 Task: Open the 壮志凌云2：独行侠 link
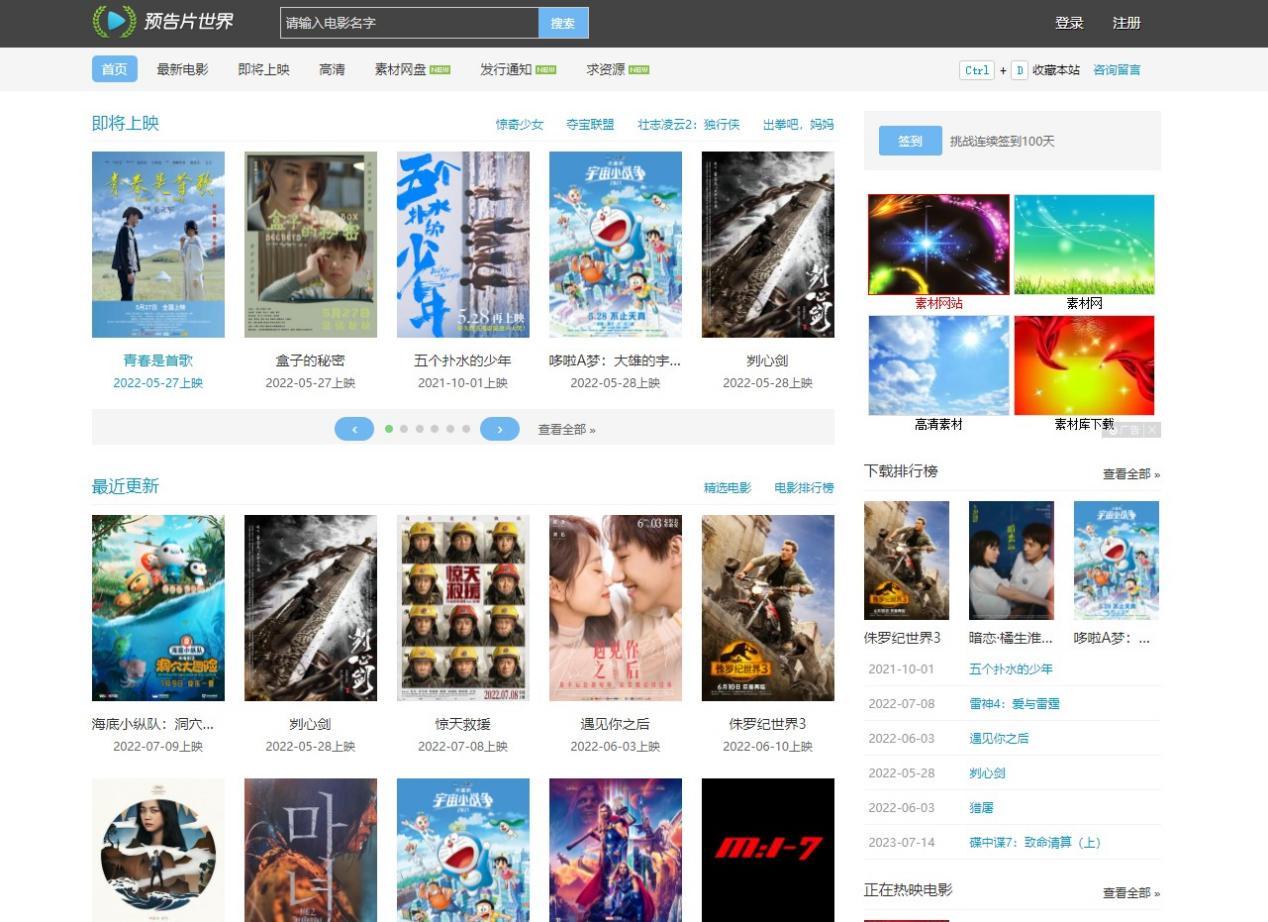pos(689,125)
